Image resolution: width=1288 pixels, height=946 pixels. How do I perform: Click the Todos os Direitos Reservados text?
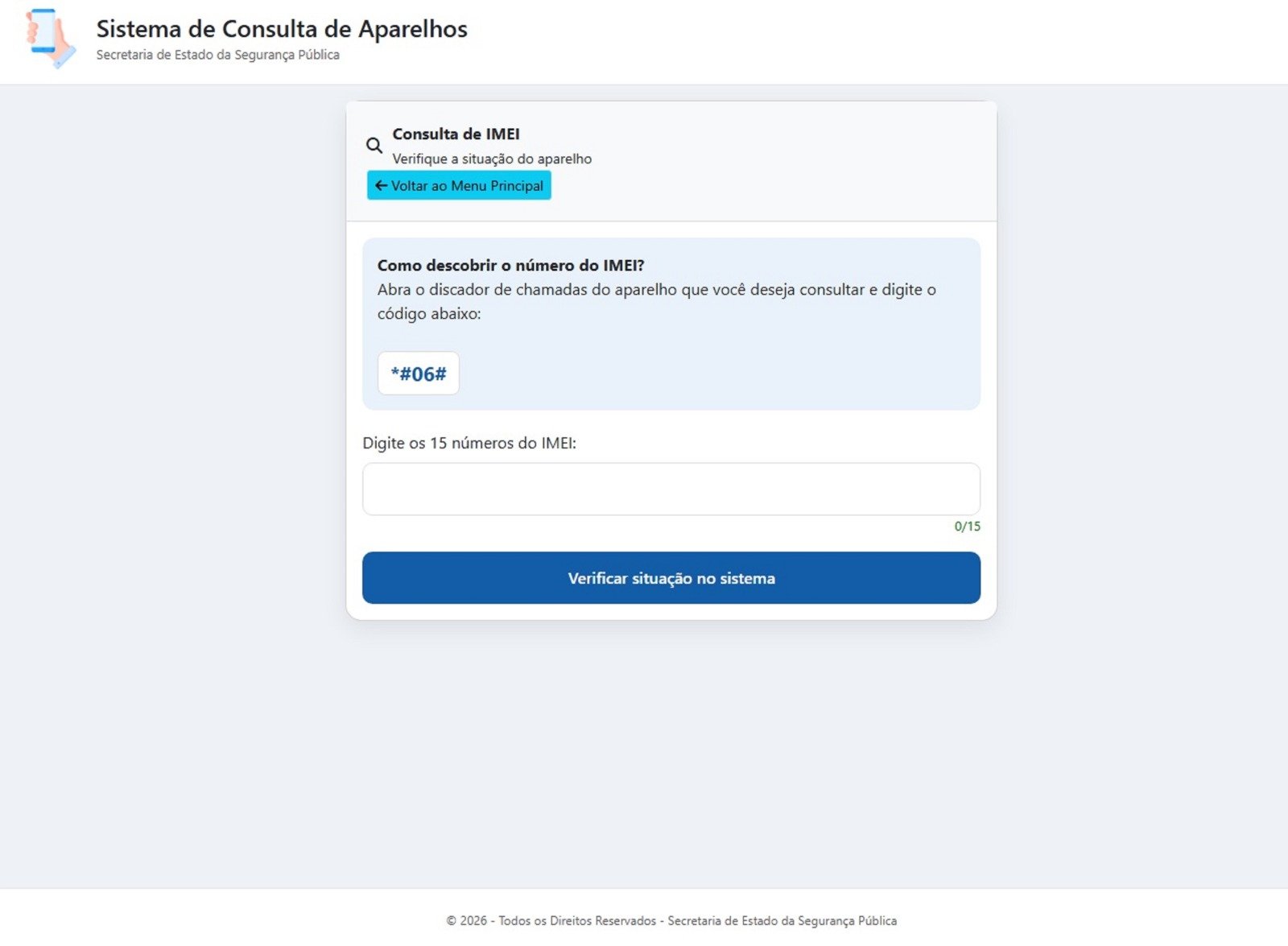(x=577, y=920)
